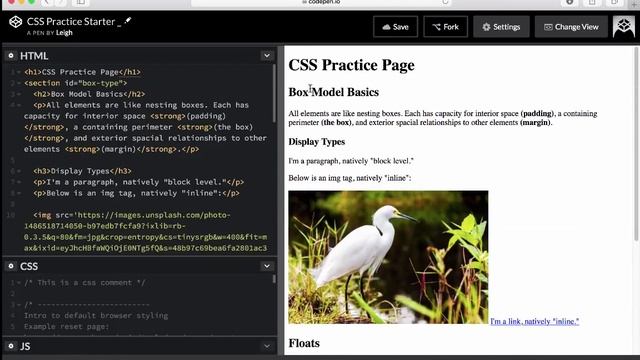Click "Below is an img tag" preview paragraph

tap(350, 178)
